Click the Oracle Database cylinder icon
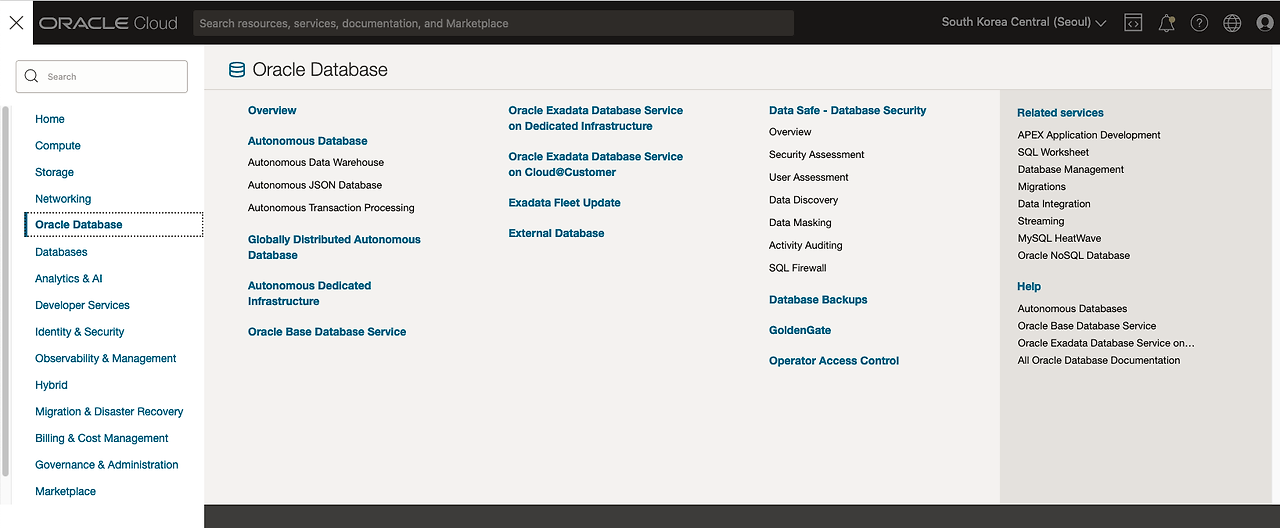Image resolution: width=1280 pixels, height=528 pixels. [x=237, y=70]
